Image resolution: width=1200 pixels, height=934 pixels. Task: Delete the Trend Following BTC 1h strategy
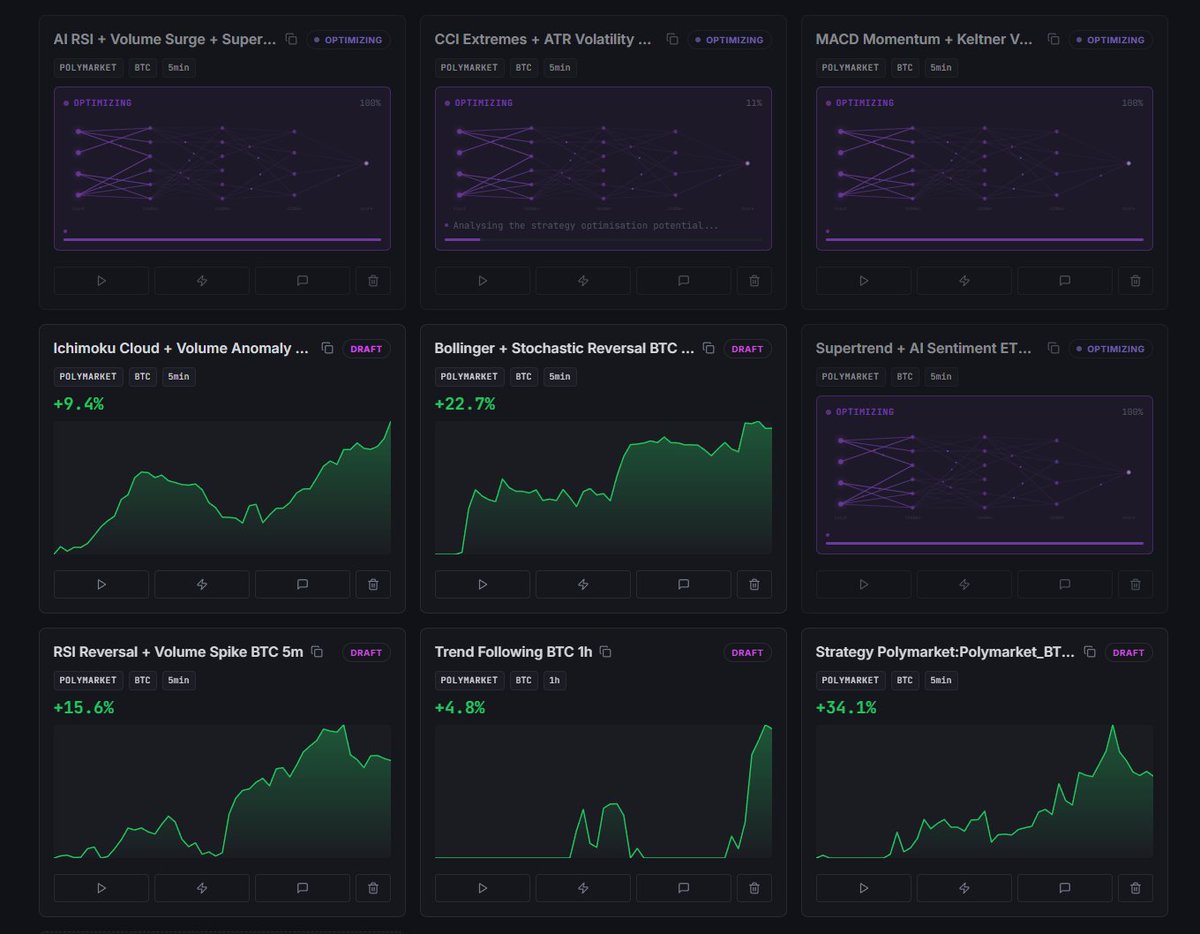click(x=754, y=888)
